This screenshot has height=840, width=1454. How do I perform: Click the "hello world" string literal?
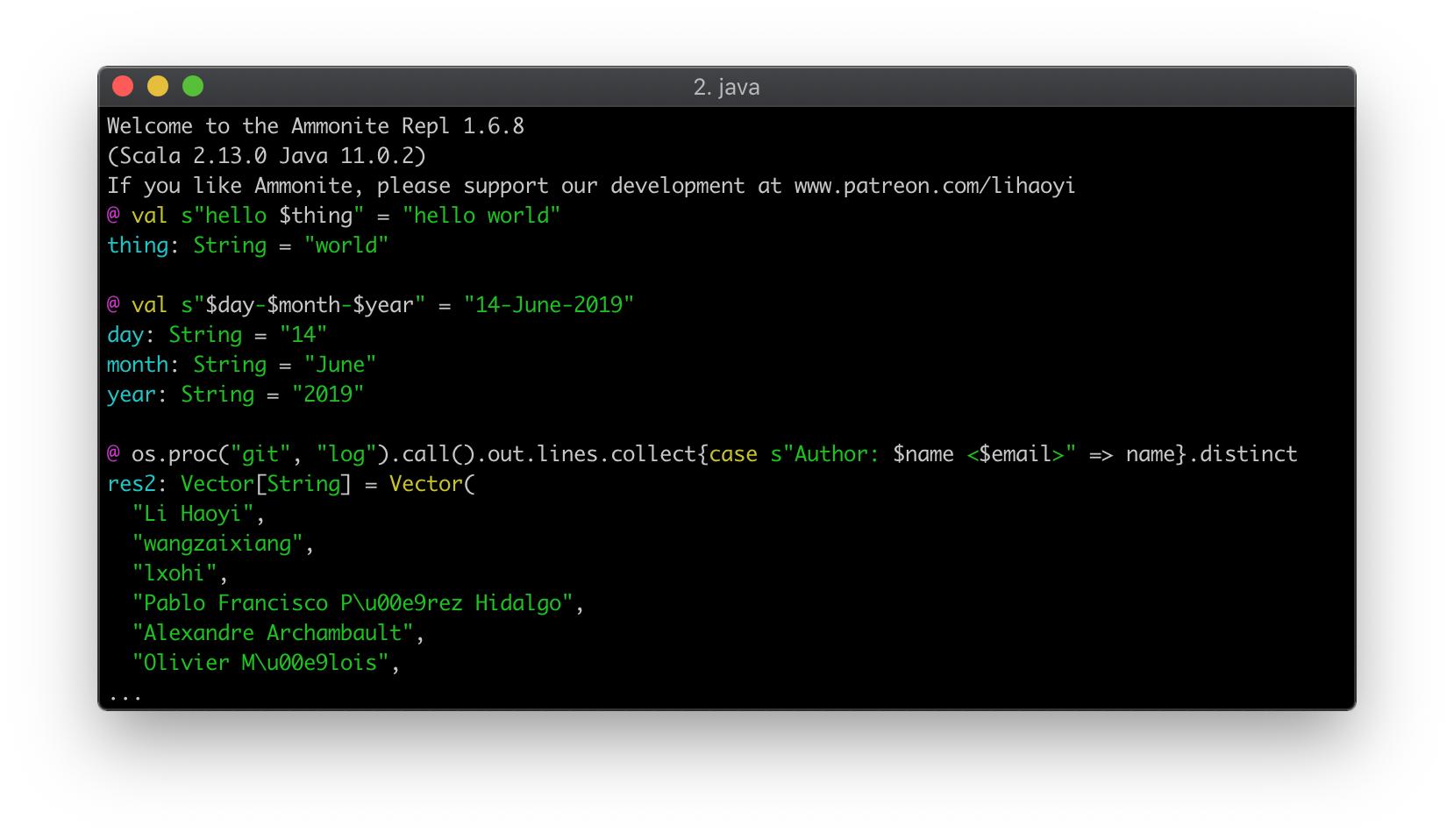481,216
